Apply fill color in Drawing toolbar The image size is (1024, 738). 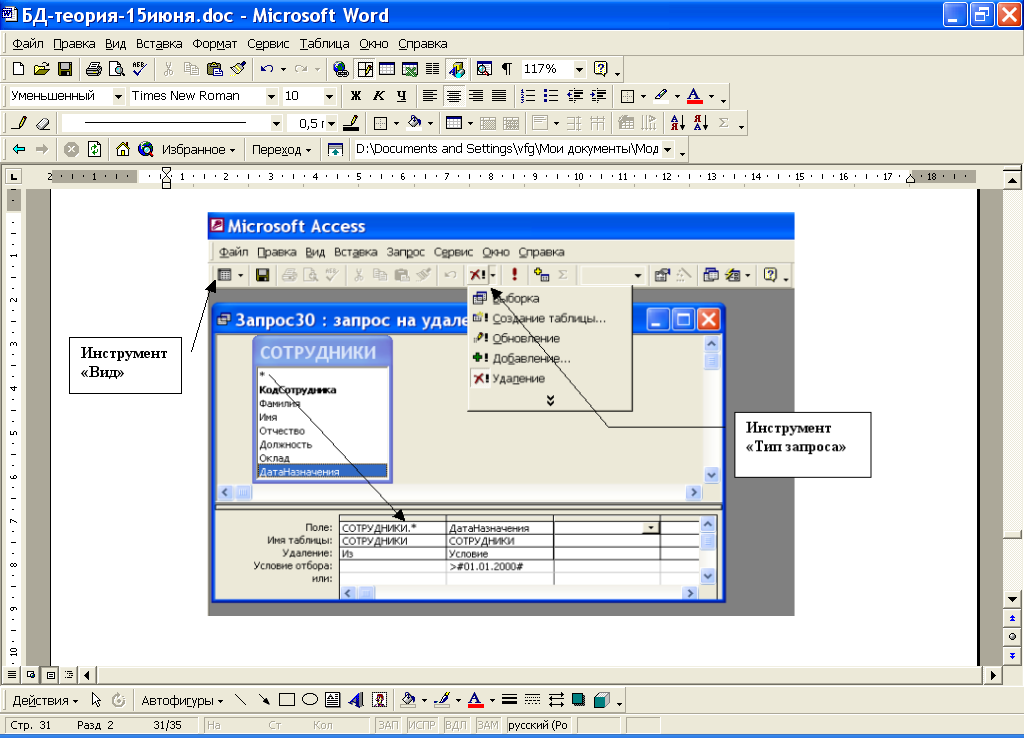coord(408,700)
